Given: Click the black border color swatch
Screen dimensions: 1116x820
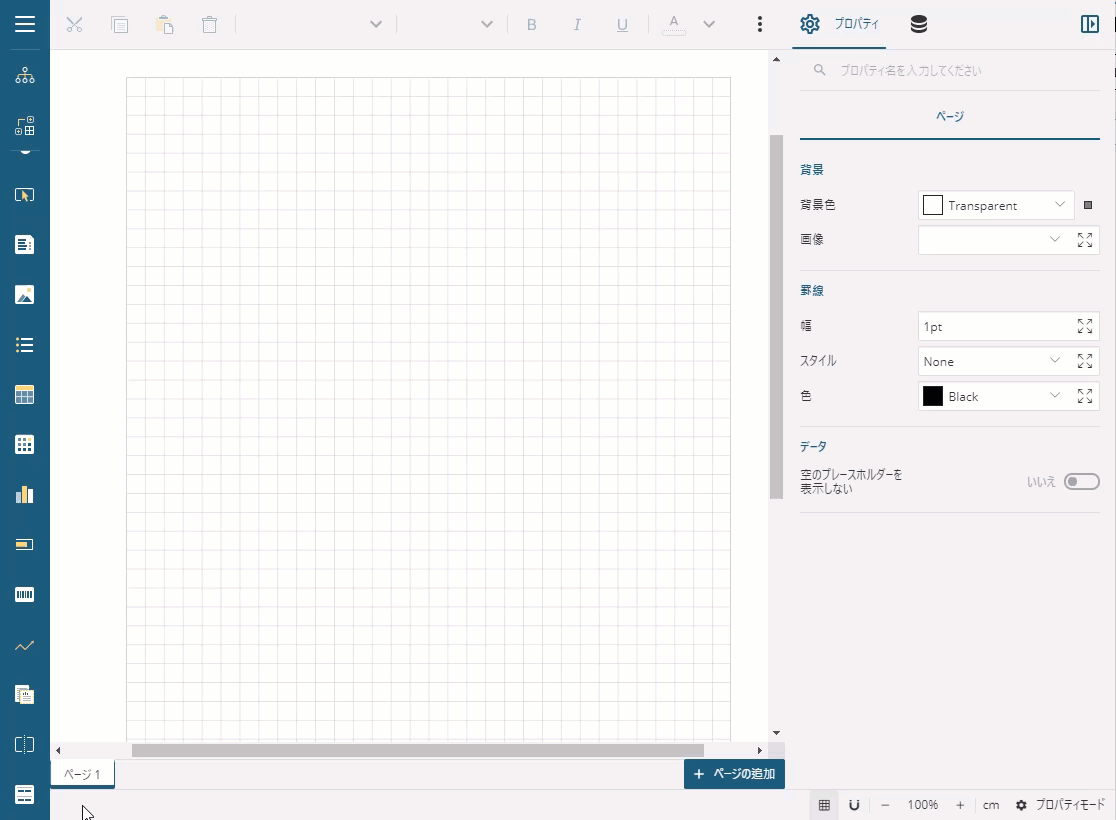Looking at the screenshot, I should click(x=933, y=396).
